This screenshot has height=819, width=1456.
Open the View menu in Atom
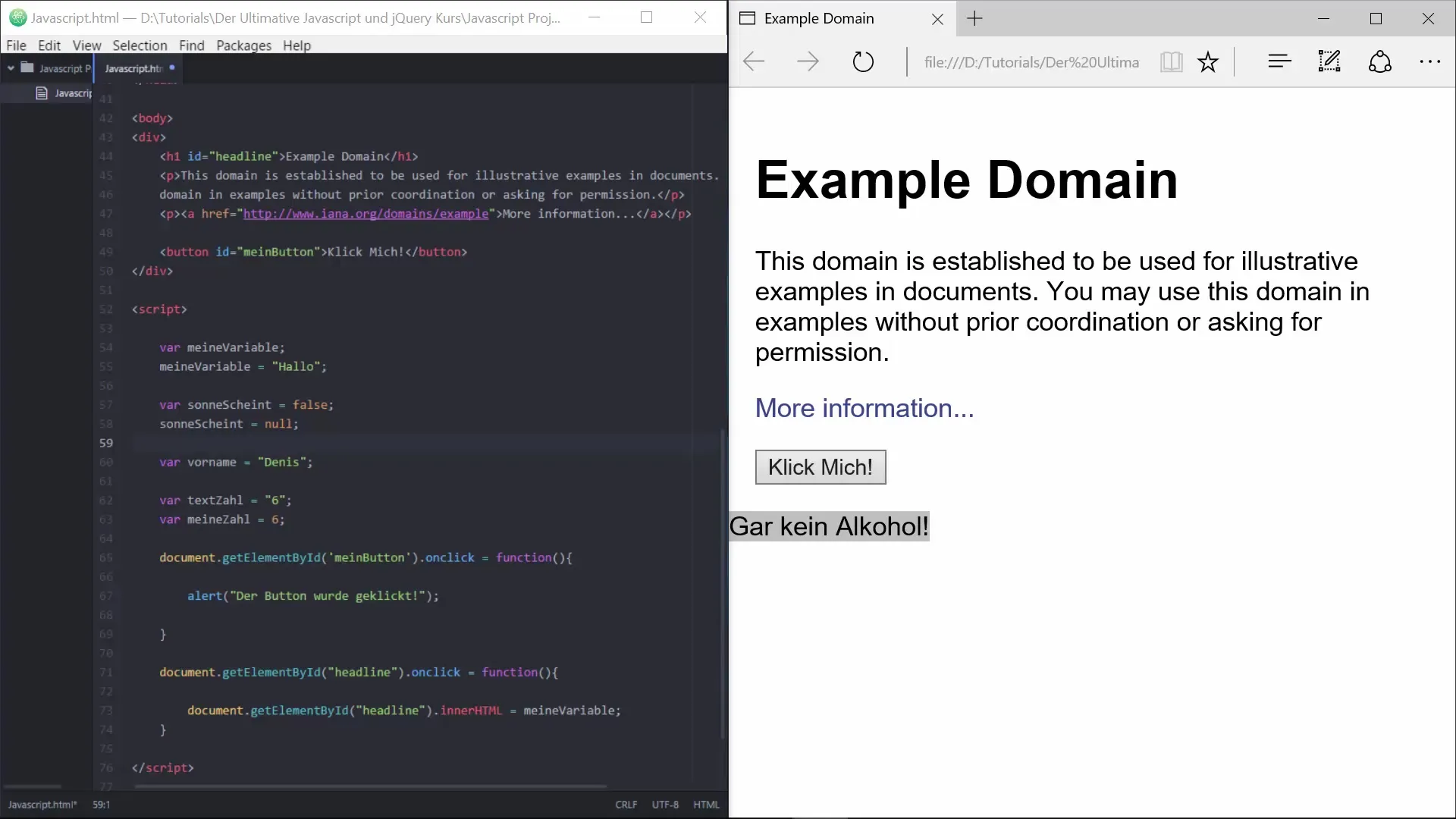(86, 45)
